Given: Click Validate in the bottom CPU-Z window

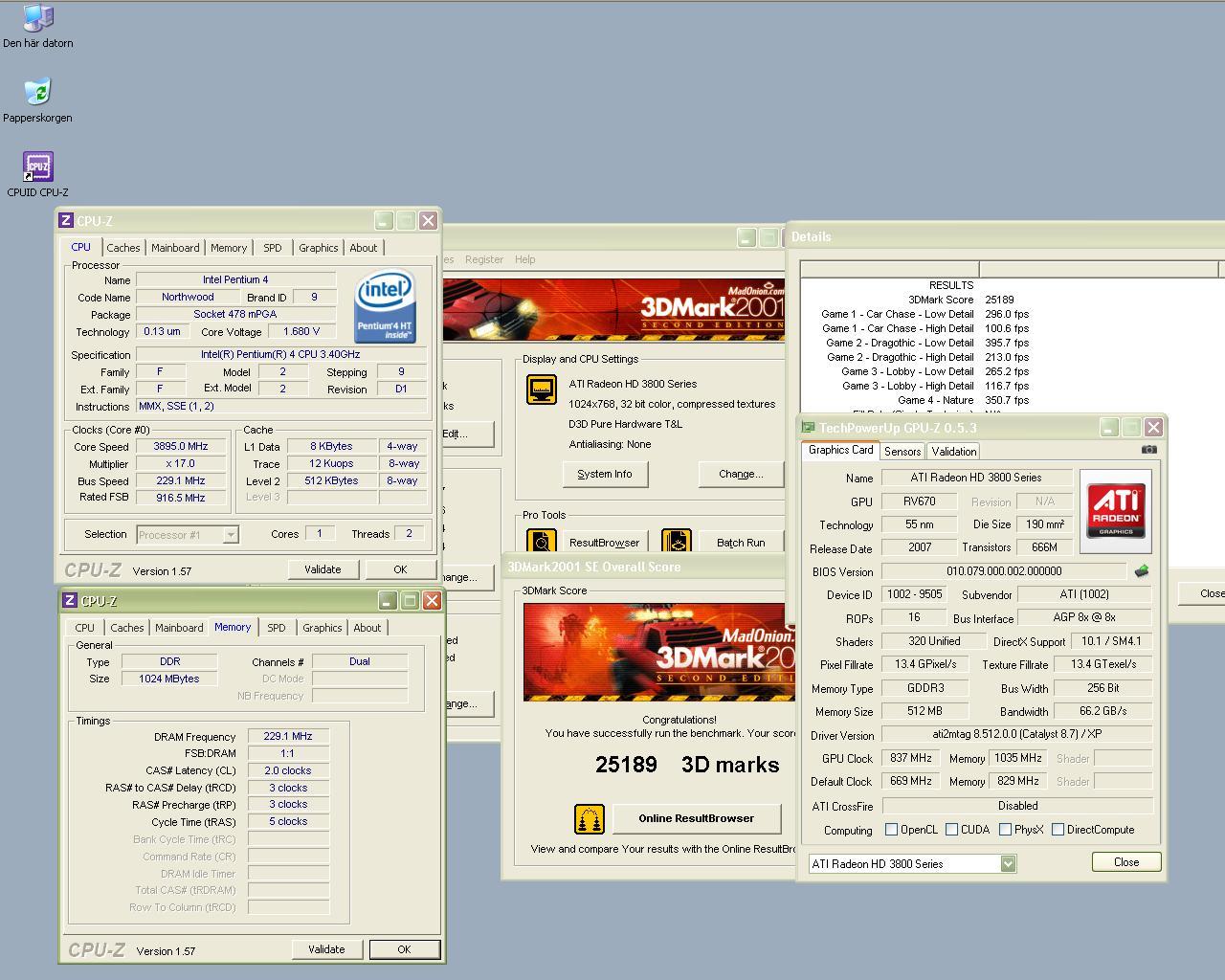Looking at the screenshot, I should 326,949.
